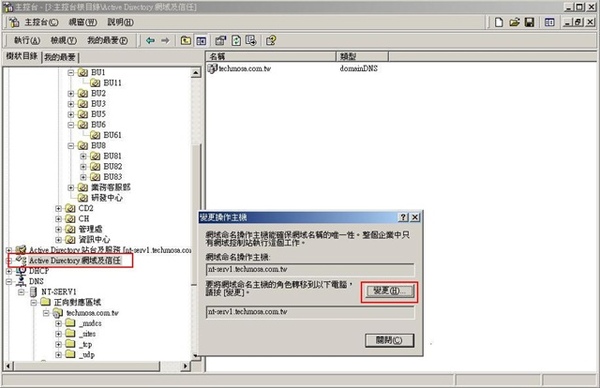Click the Back arrow toolbar icon
Screen dimensions: 600x388
[150, 41]
